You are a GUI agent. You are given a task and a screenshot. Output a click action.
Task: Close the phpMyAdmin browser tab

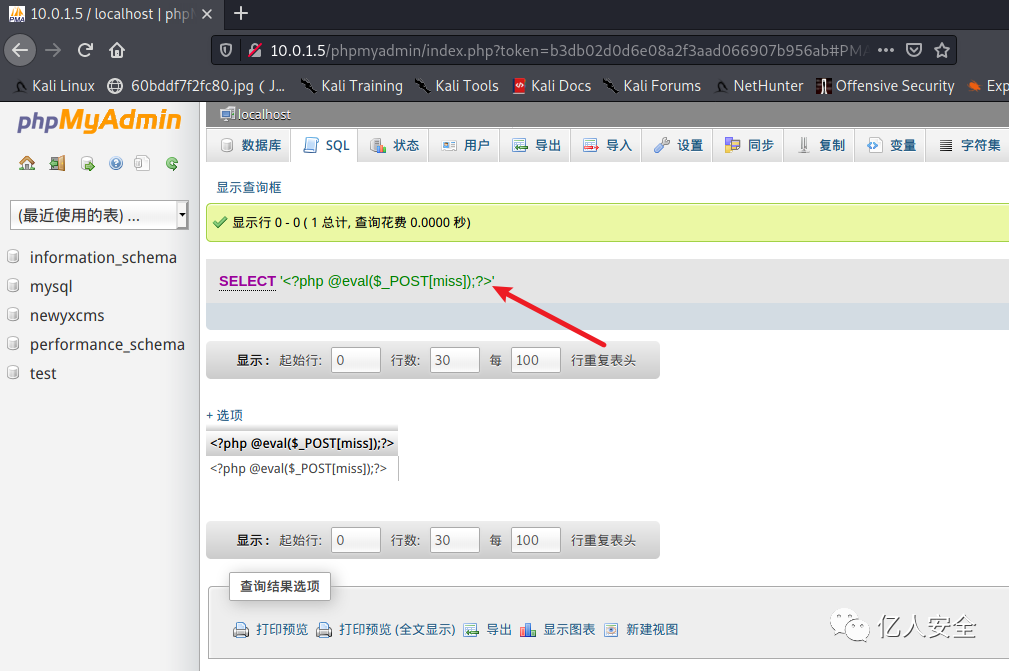click(207, 14)
